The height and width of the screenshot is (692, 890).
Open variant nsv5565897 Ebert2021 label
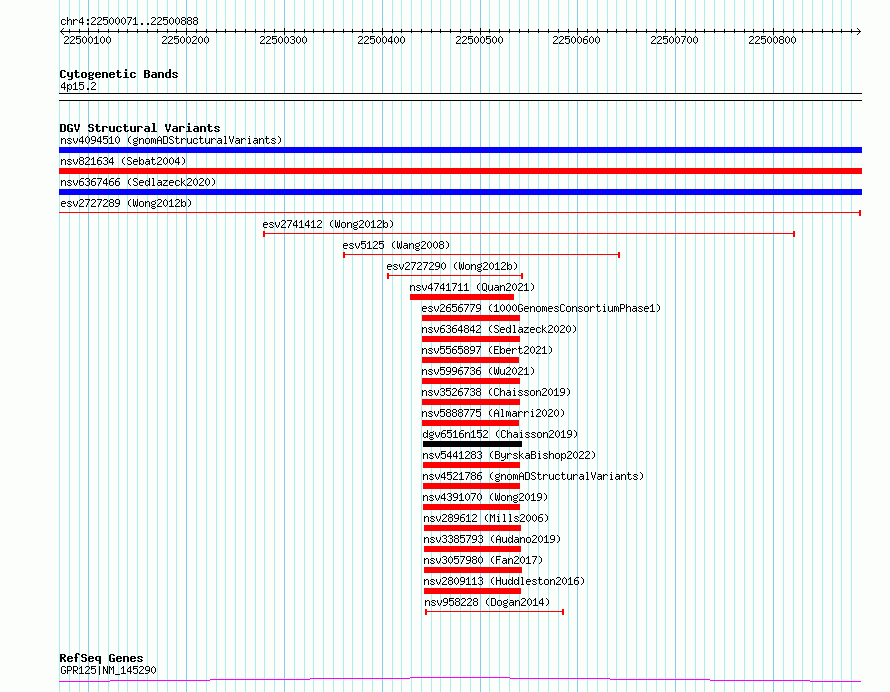pyautogui.click(x=487, y=350)
